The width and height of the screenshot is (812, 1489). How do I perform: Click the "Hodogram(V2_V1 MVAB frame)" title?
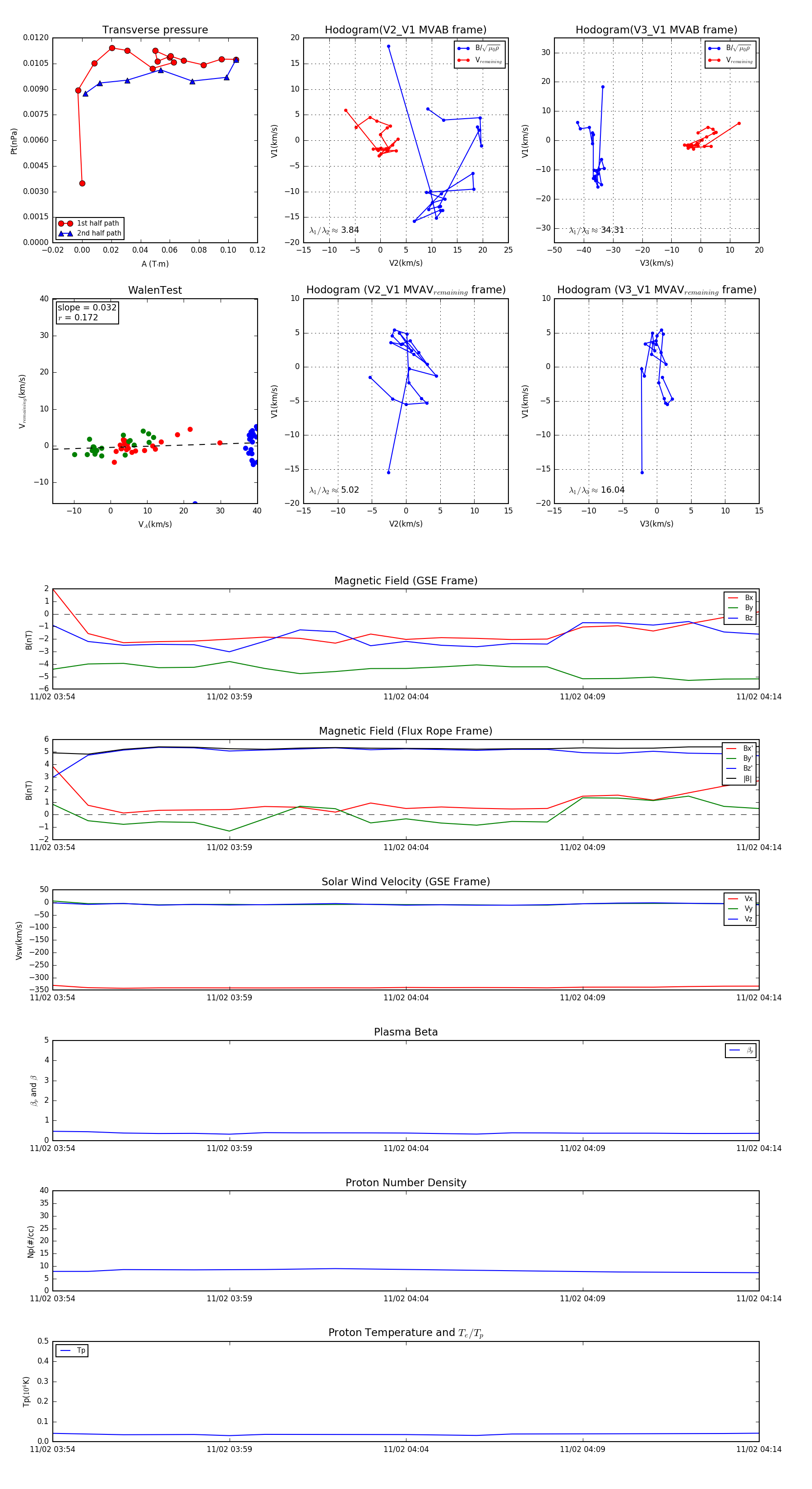(405, 30)
